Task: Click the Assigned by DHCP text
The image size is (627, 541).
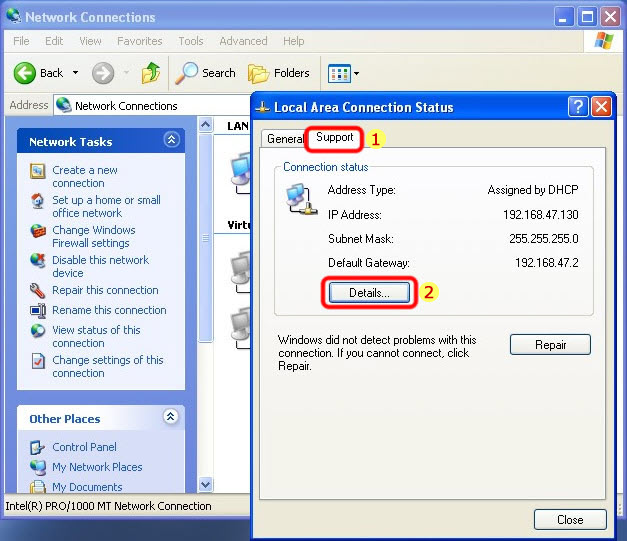Action: tap(533, 190)
